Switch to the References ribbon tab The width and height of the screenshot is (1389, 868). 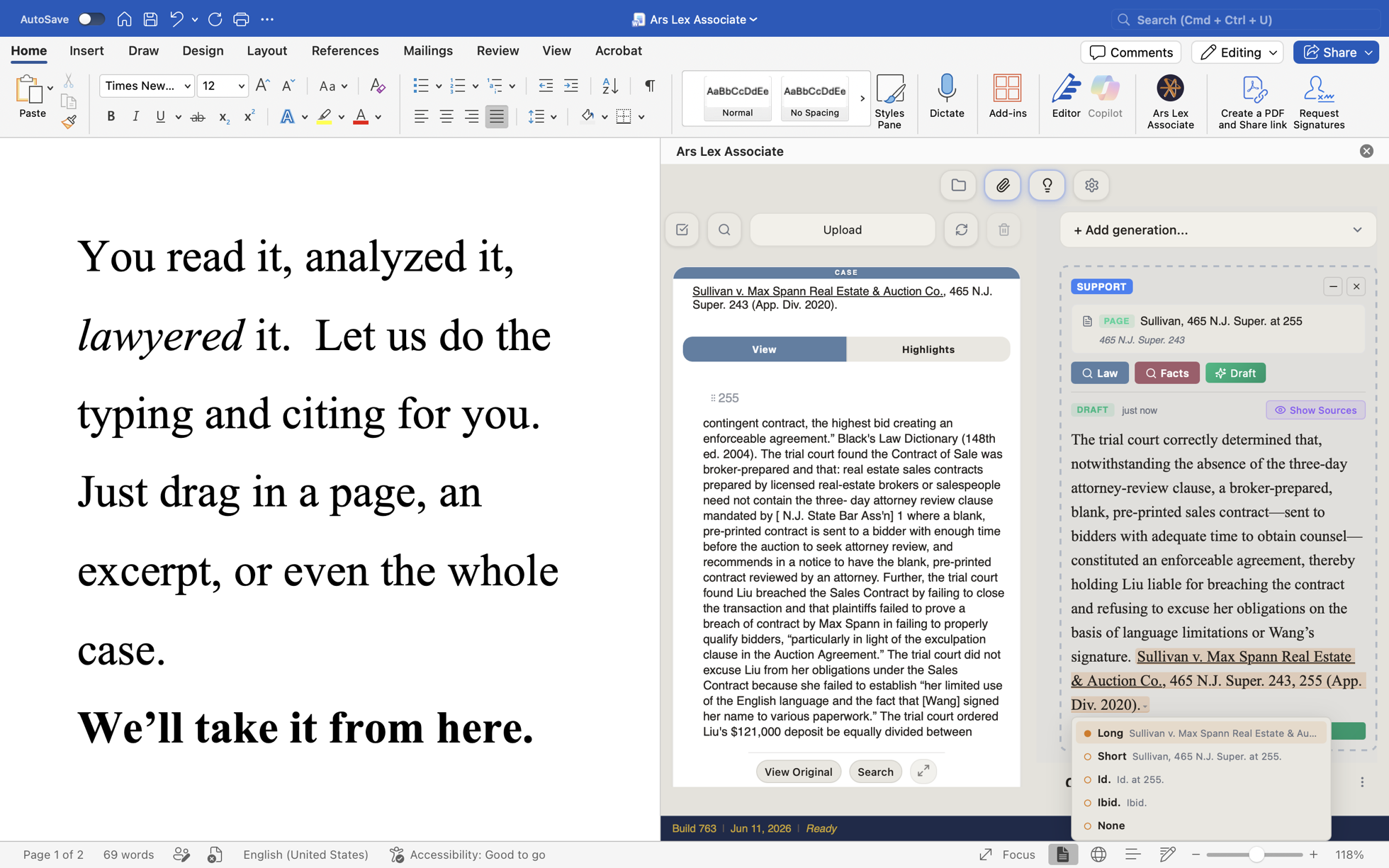(345, 50)
